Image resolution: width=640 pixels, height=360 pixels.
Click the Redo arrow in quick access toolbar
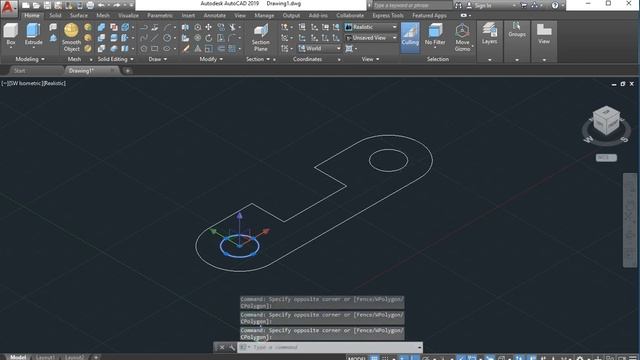pyautogui.click(x=117, y=5)
